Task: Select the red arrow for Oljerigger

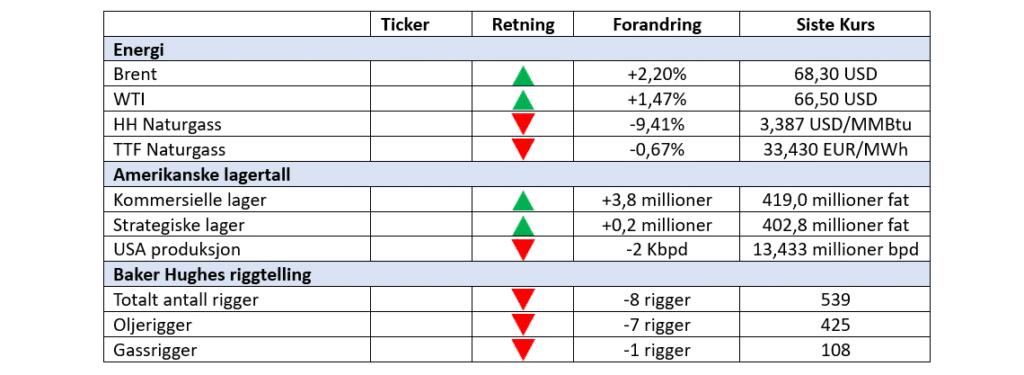Action: tap(523, 325)
